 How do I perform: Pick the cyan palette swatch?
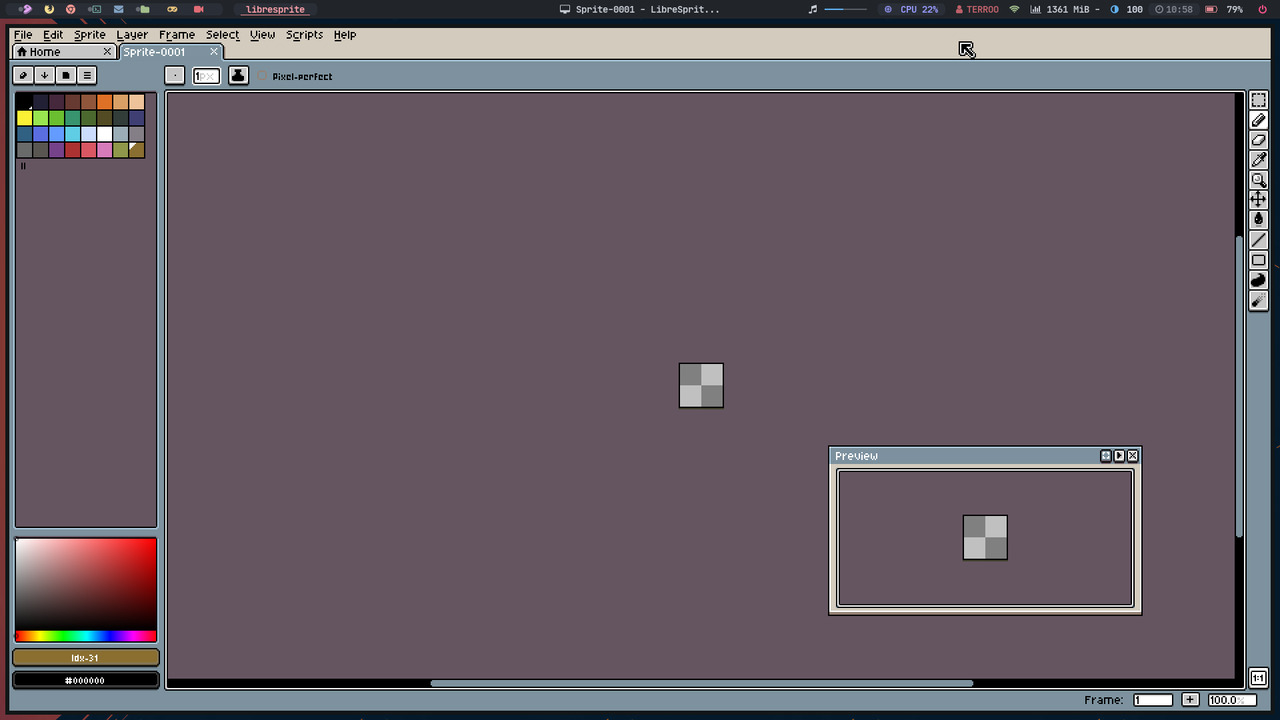(72, 134)
